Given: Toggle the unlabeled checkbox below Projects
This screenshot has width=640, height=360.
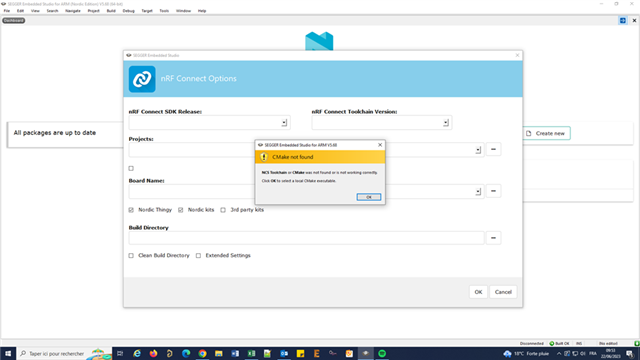Looking at the screenshot, I should [x=131, y=168].
